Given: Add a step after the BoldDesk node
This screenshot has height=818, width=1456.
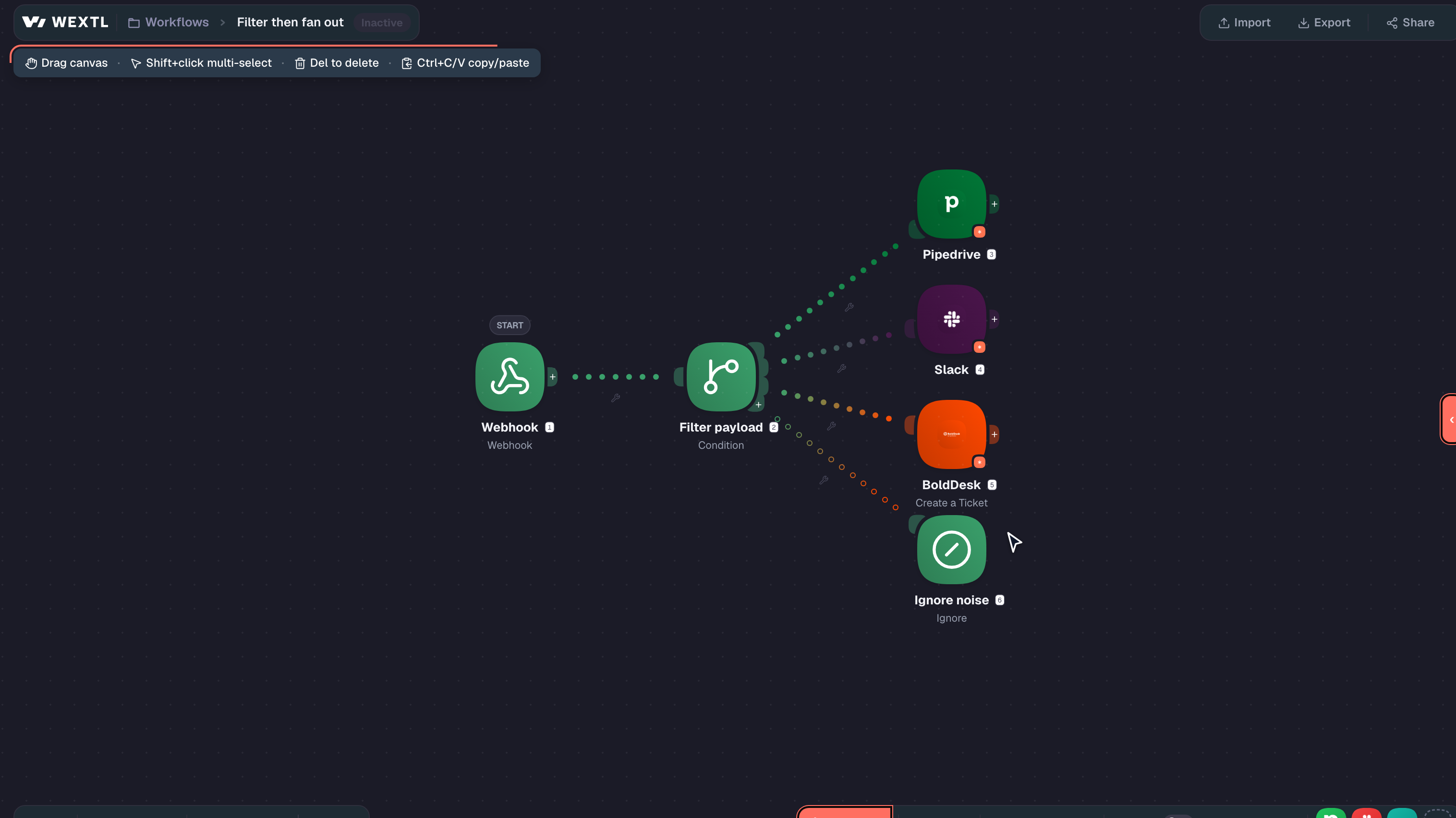Looking at the screenshot, I should [x=994, y=434].
